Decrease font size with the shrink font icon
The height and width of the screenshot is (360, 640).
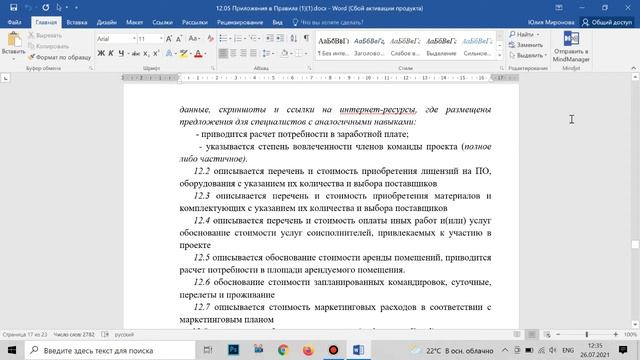[x=179, y=39]
